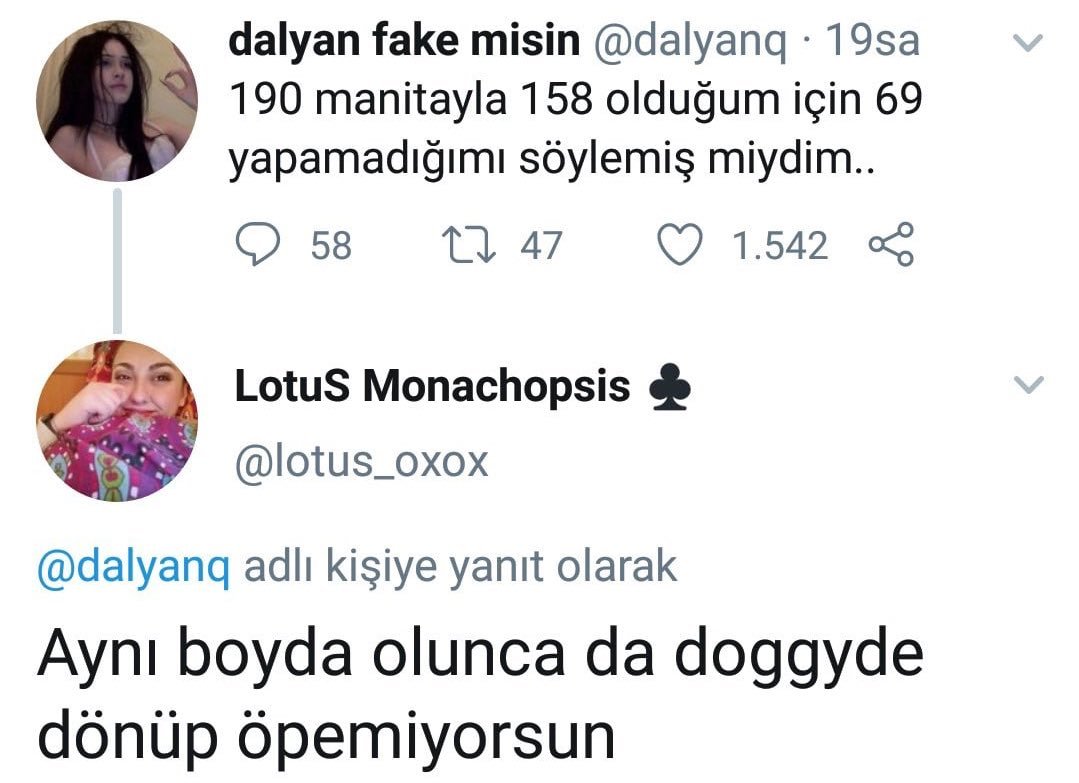
Task: Click @dalyanq in the "yanıt olarak" line
Action: [133, 567]
